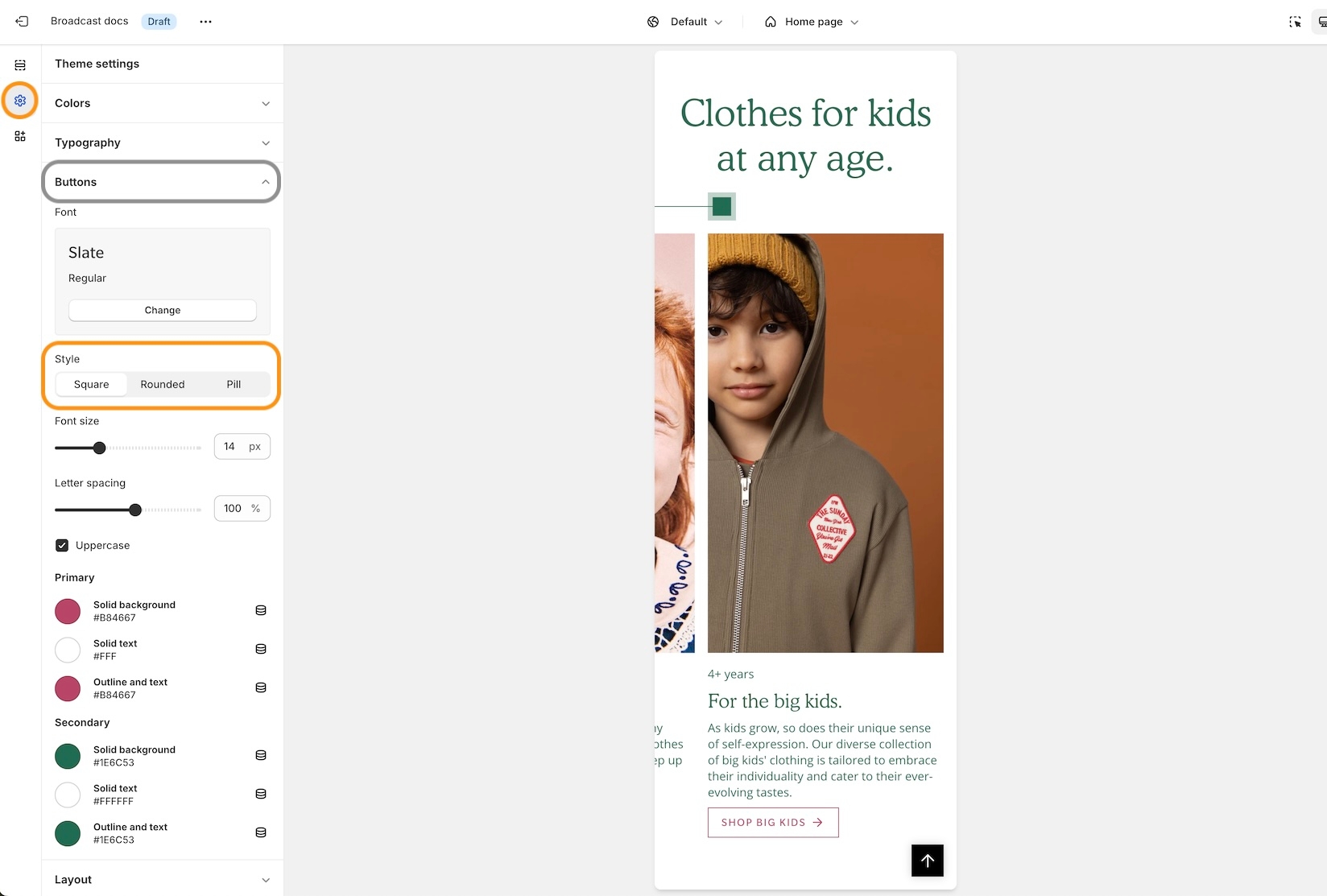Select the Pill button style
Screen dimensions: 1327x896
coord(234,384)
